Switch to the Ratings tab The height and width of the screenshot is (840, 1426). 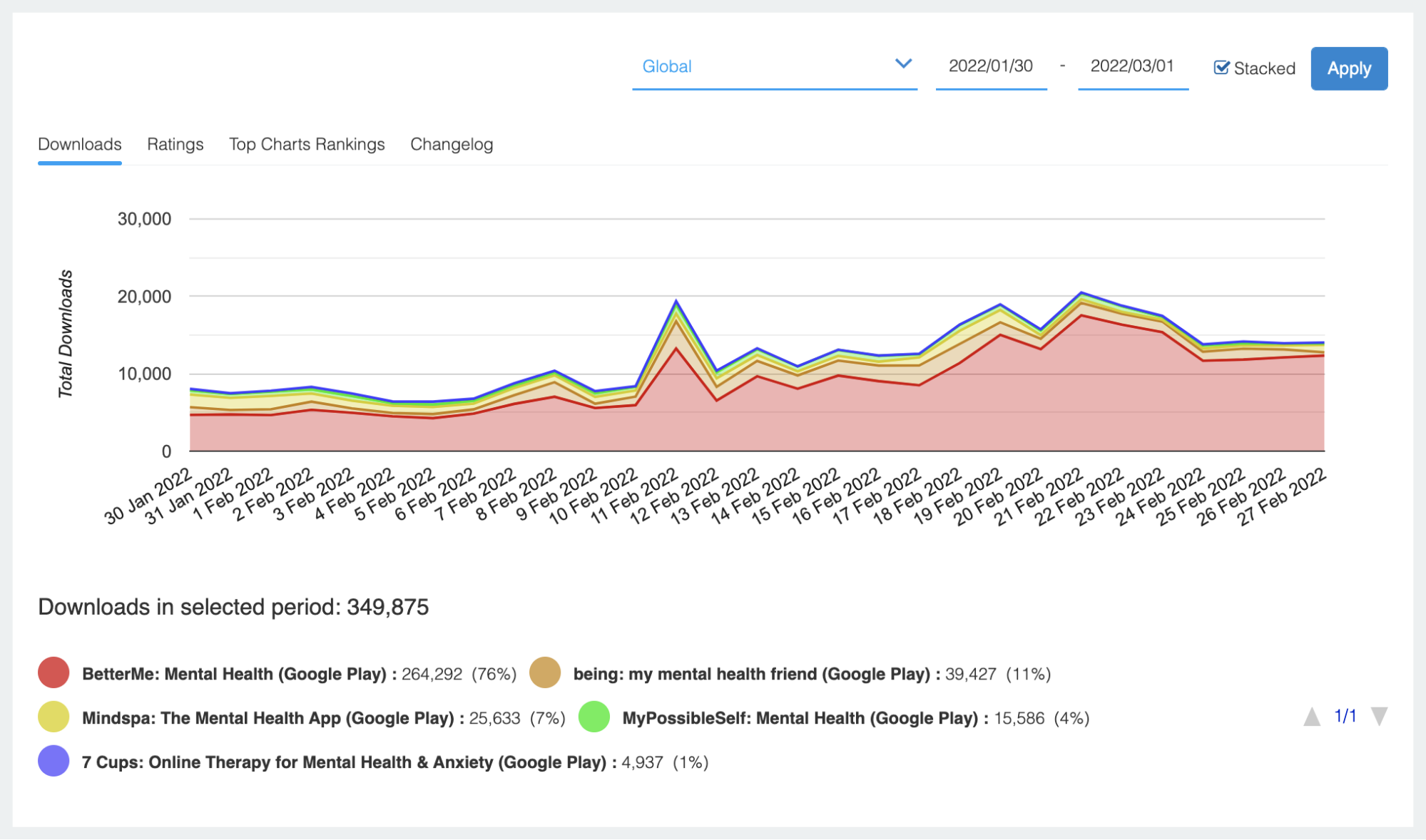(175, 144)
